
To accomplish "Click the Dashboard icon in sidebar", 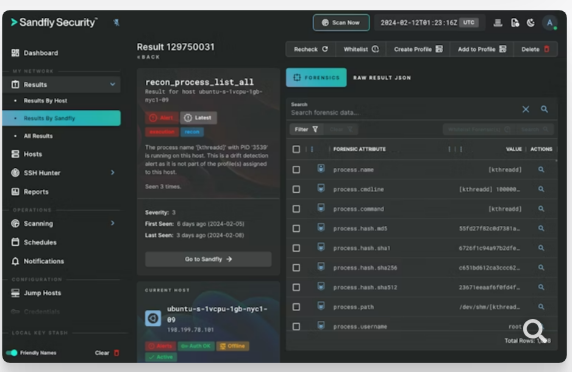I will (x=15, y=53).
